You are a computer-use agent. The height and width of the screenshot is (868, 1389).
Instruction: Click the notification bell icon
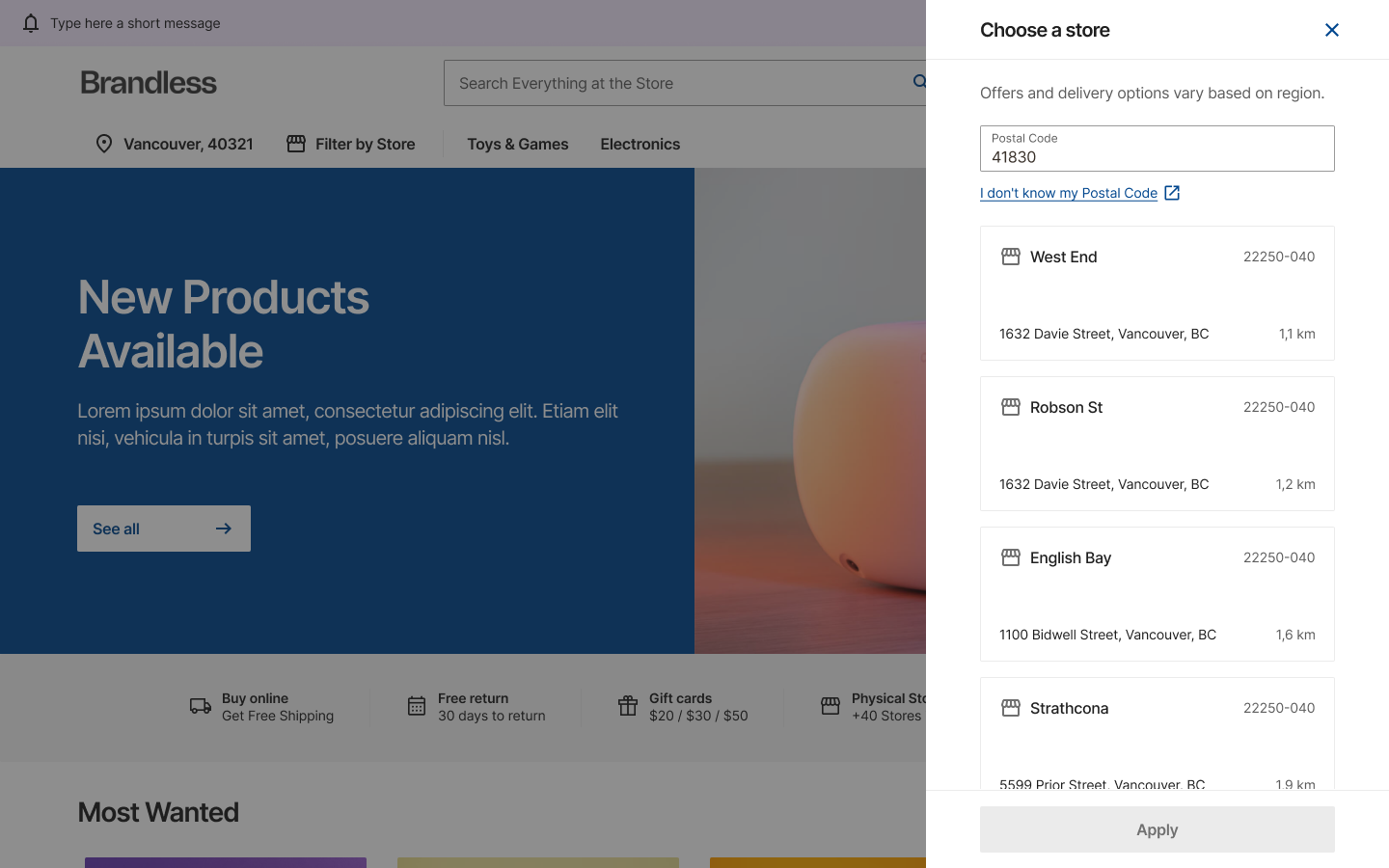31,23
